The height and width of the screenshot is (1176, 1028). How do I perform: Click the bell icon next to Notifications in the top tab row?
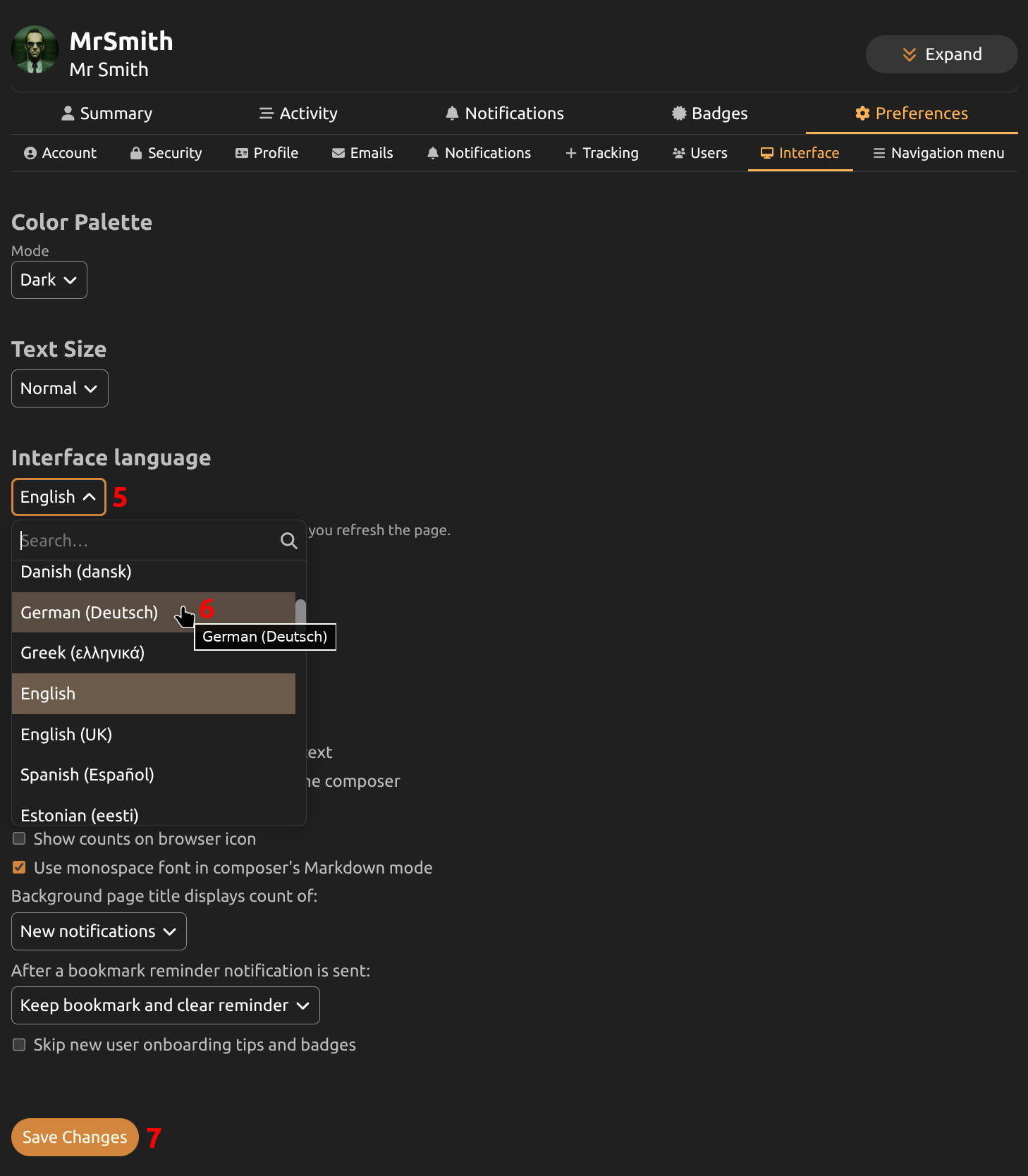tap(452, 114)
